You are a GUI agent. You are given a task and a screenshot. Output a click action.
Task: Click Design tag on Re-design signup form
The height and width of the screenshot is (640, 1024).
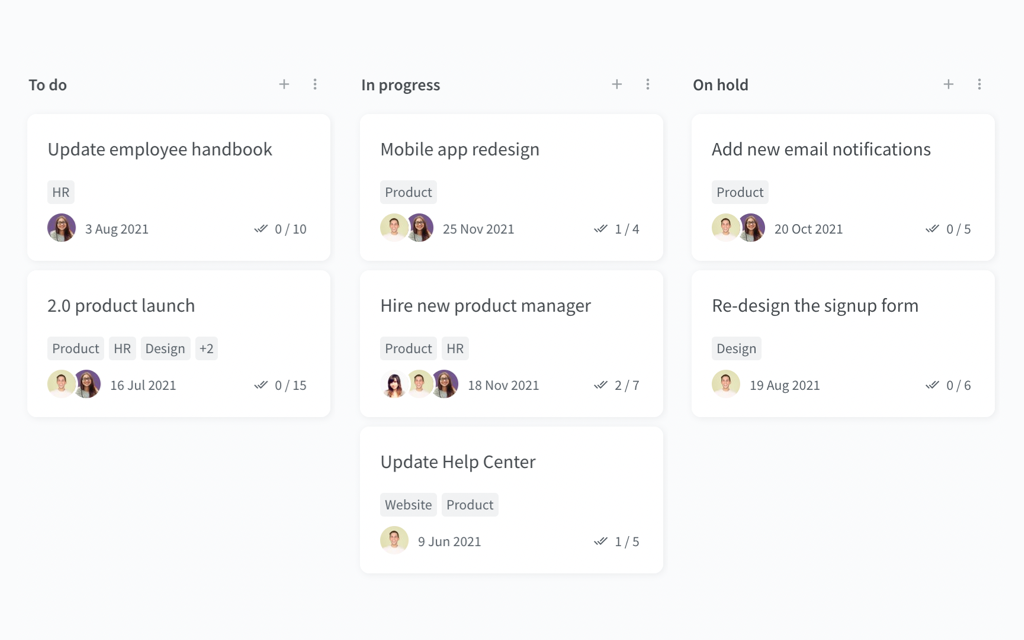click(736, 349)
